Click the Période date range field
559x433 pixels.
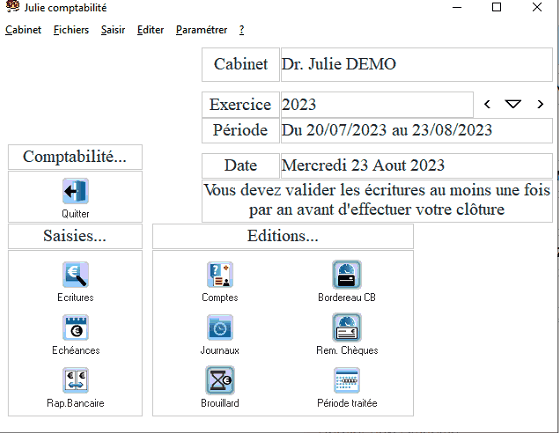417,130
